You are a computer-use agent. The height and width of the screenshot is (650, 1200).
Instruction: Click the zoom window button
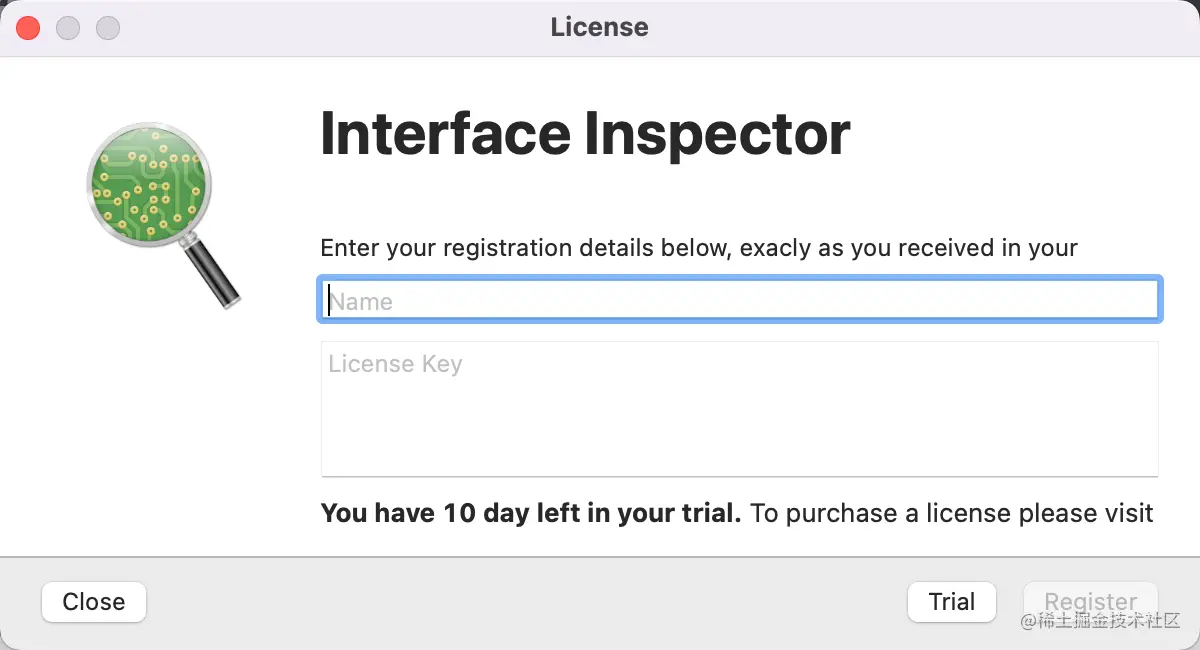[108, 28]
